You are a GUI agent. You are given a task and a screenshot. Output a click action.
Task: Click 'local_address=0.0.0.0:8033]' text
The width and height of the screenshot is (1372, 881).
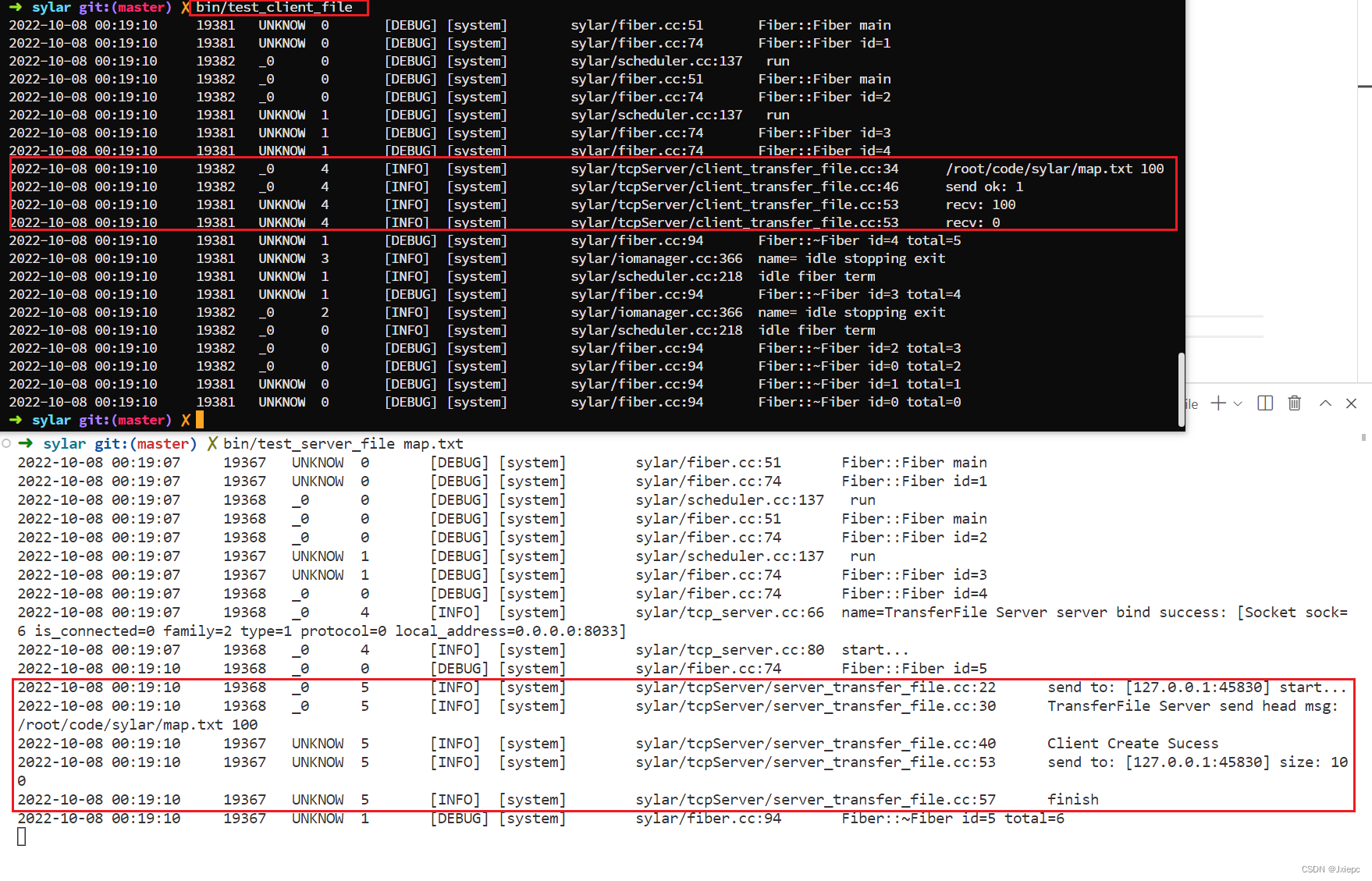tap(510, 631)
